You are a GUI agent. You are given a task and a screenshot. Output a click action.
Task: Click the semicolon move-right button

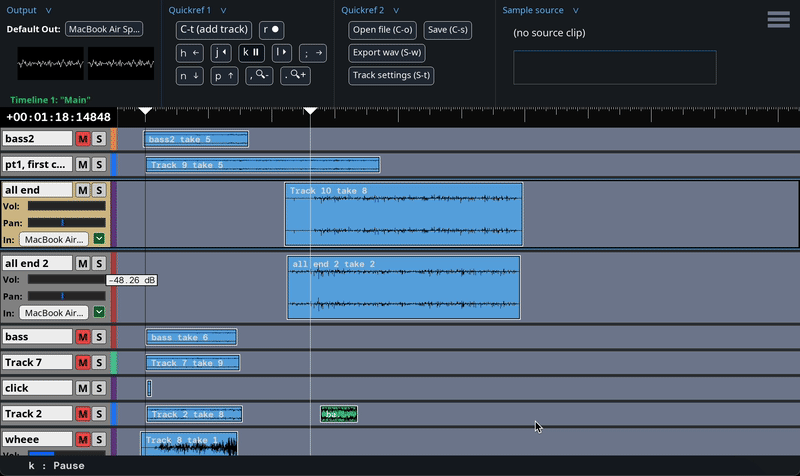click(x=313, y=53)
